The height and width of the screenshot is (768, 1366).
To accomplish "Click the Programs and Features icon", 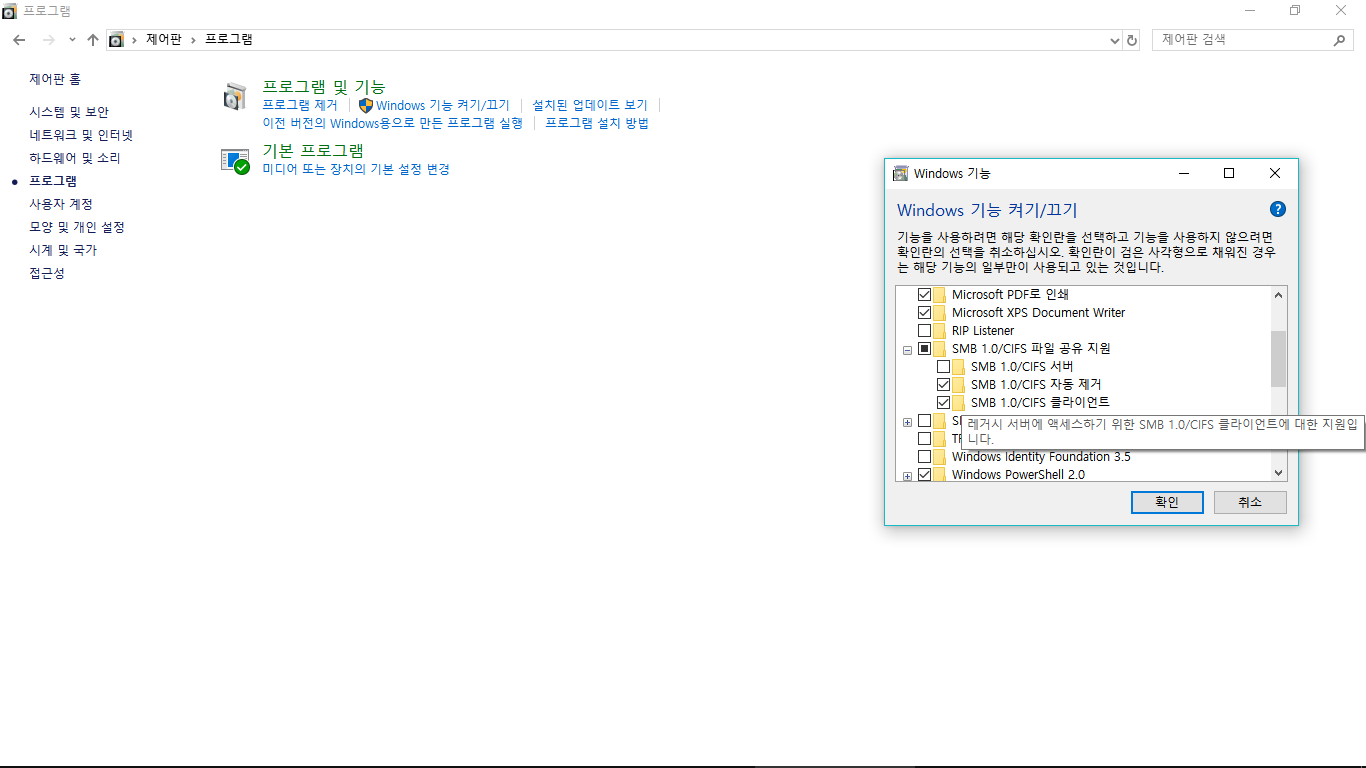I will point(234,97).
